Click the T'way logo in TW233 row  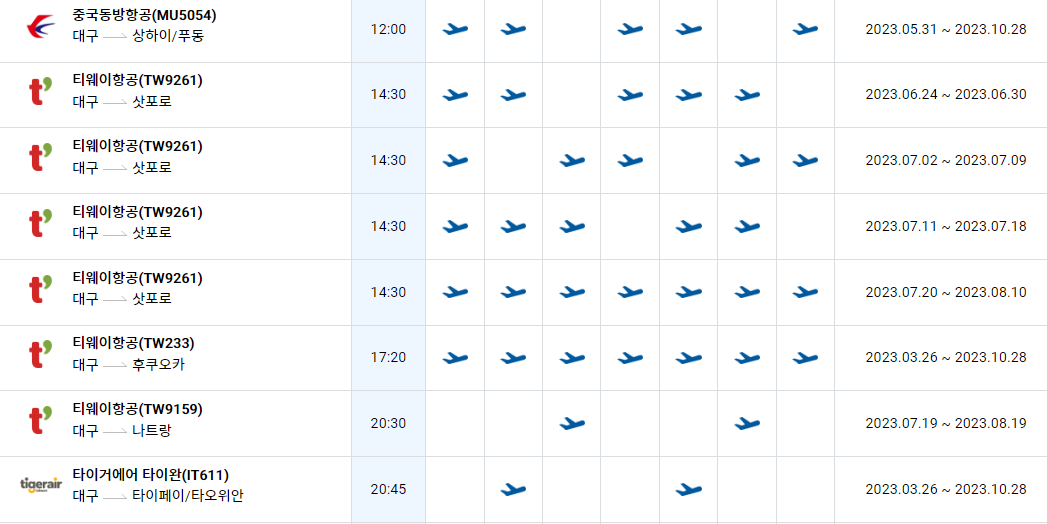[x=41, y=354]
